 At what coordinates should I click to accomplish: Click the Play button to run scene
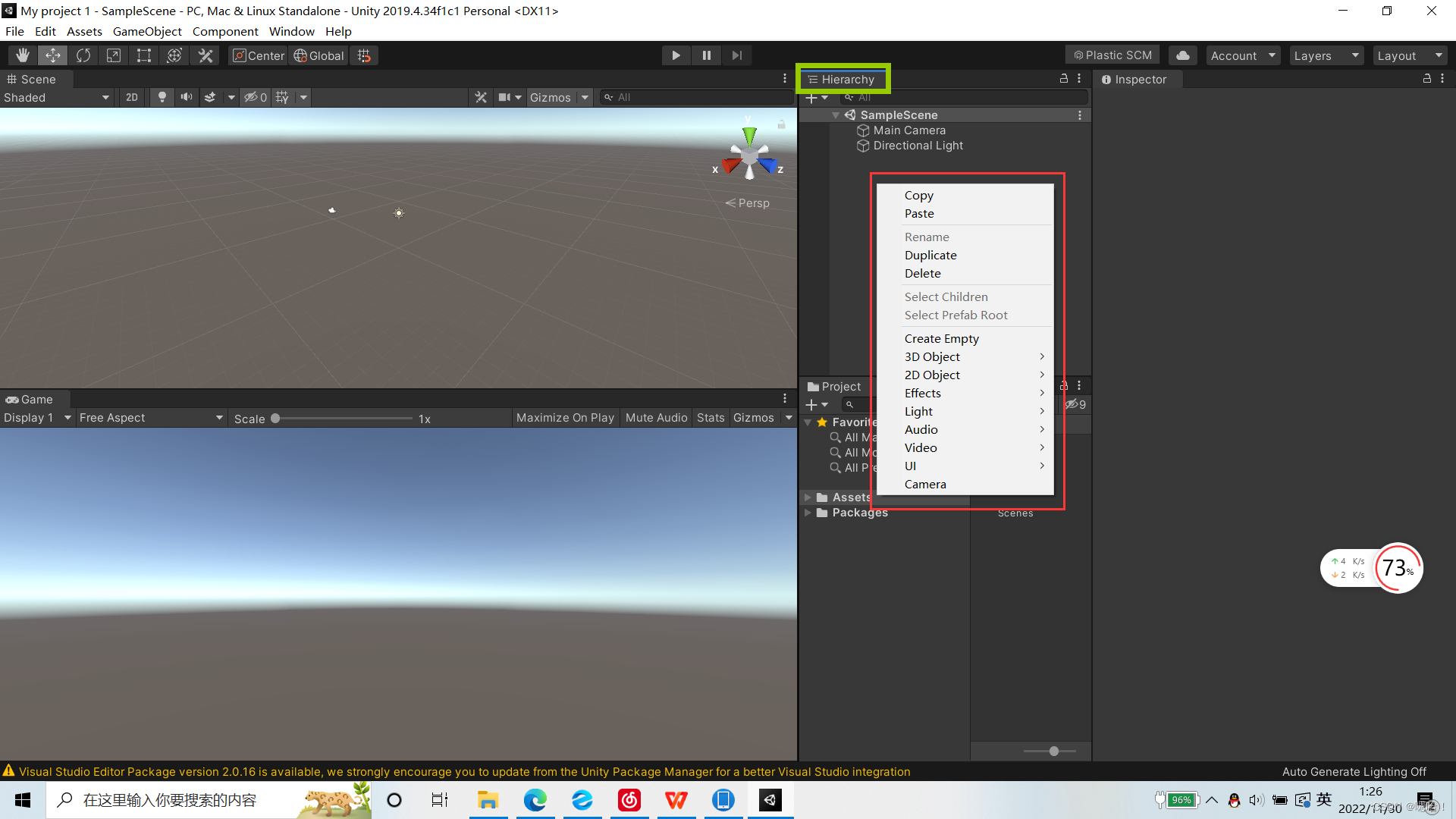(675, 55)
